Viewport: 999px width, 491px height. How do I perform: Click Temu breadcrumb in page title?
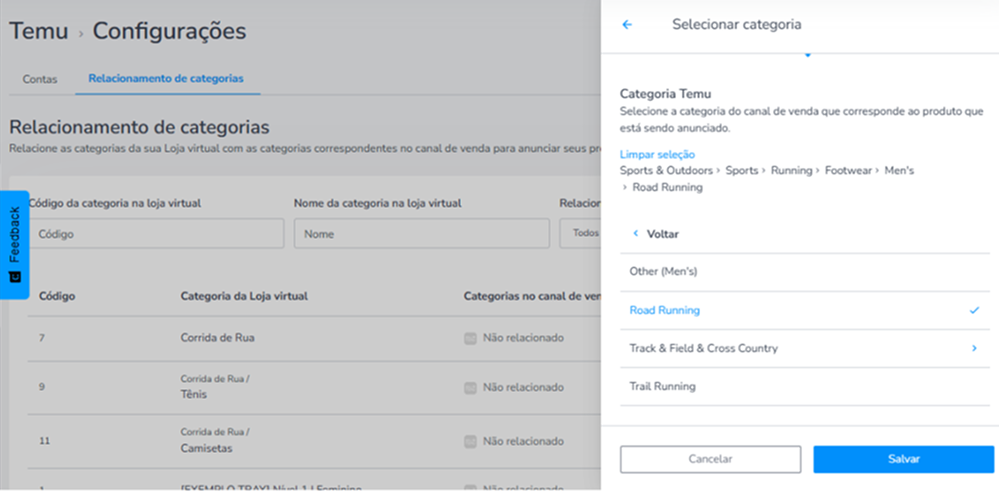pos(38,31)
